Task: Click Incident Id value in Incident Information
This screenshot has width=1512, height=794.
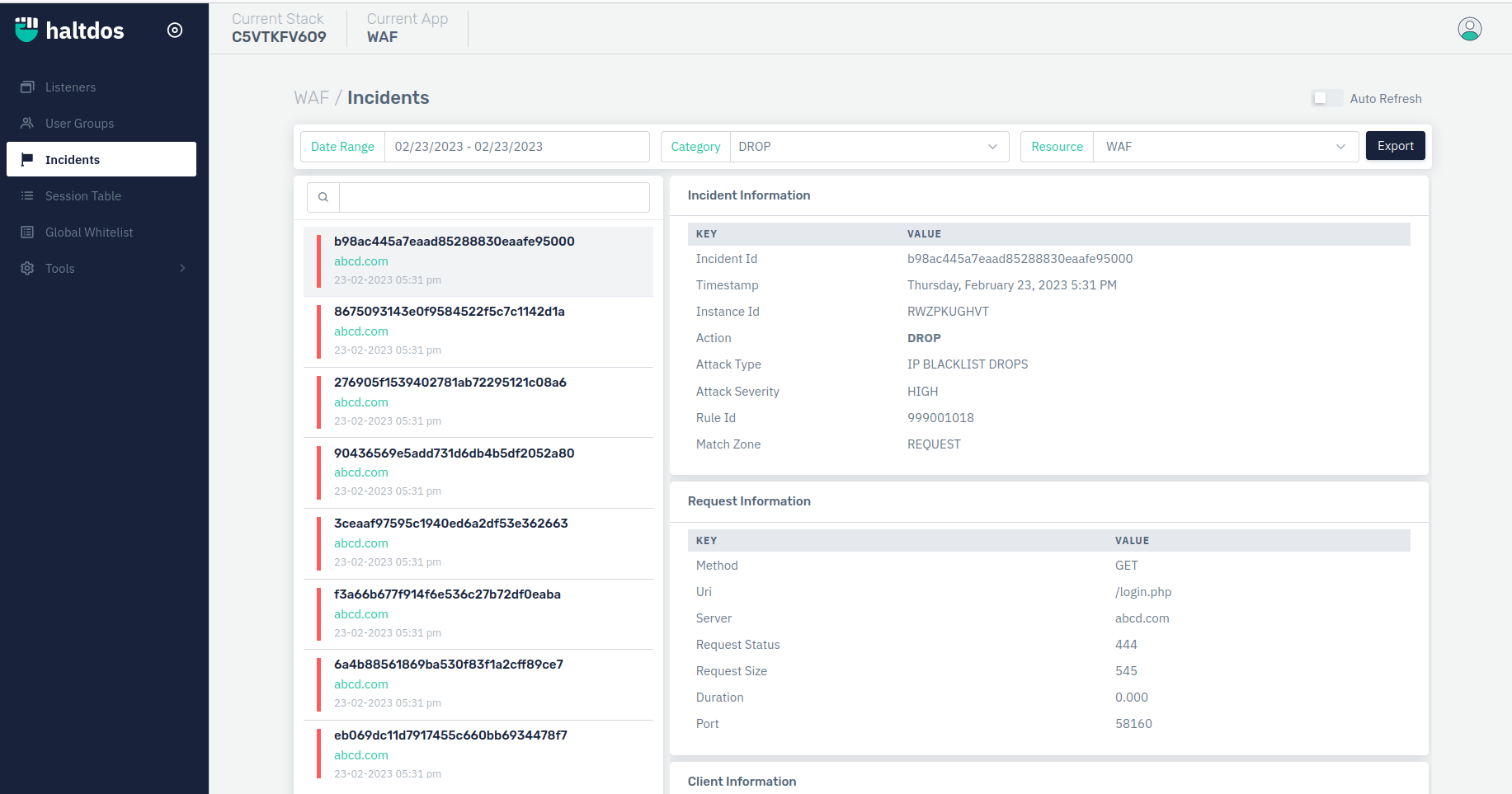Action: coord(1020,259)
